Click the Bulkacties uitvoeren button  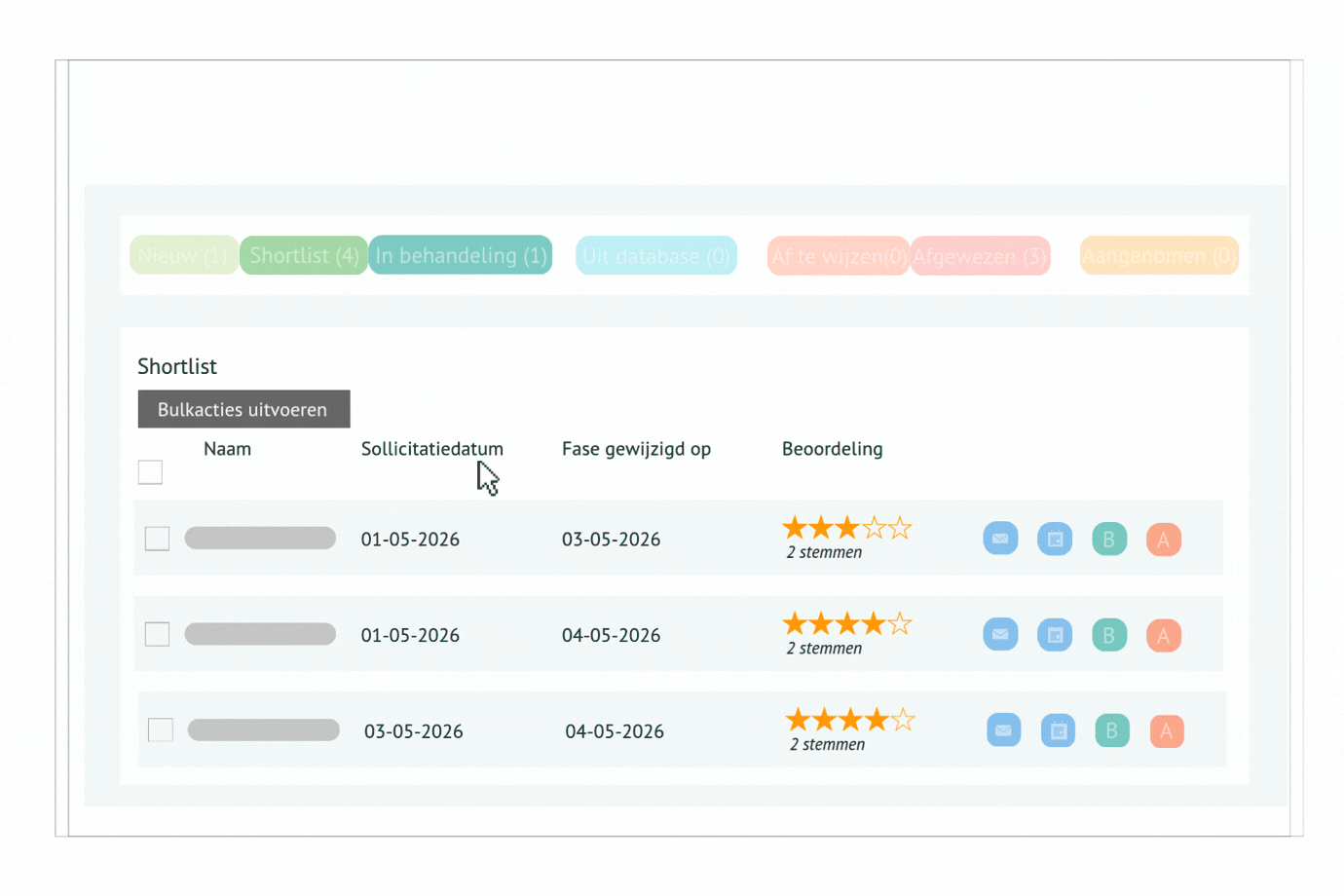tap(243, 409)
